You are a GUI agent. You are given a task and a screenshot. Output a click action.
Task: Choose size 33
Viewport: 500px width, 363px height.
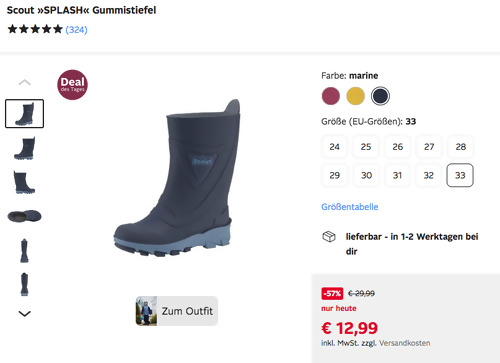coord(460,175)
